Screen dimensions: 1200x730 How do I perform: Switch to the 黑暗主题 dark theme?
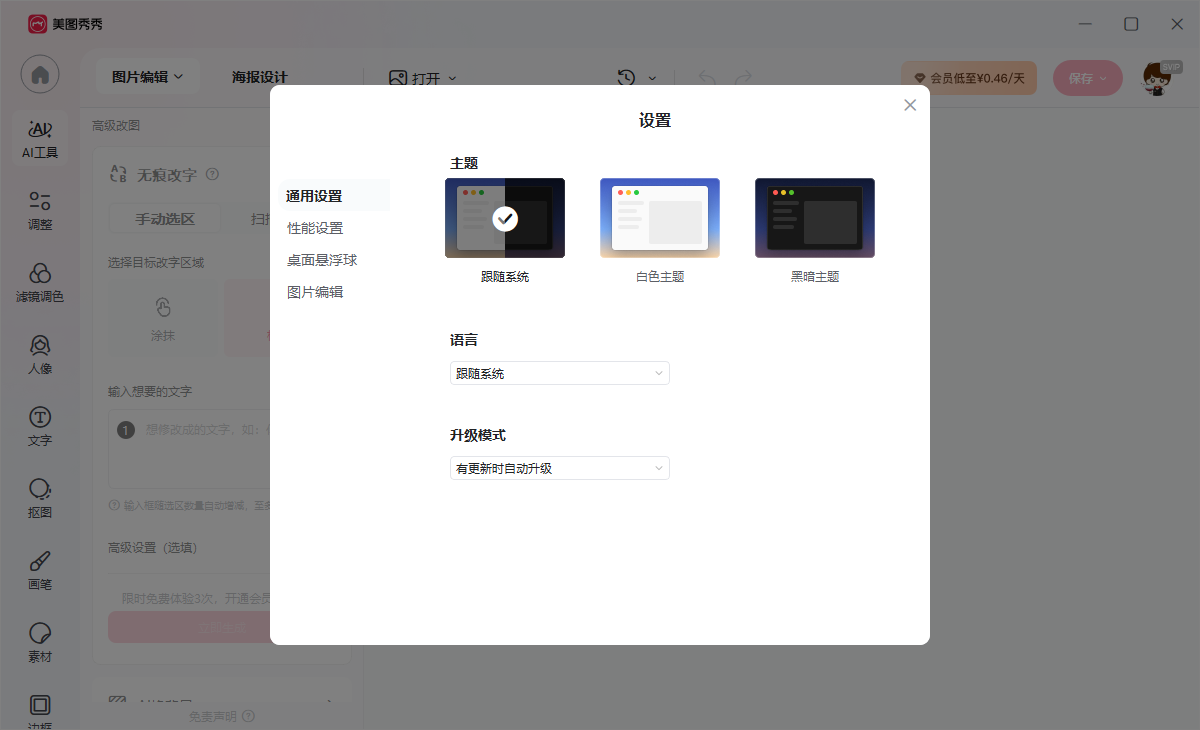(x=815, y=218)
